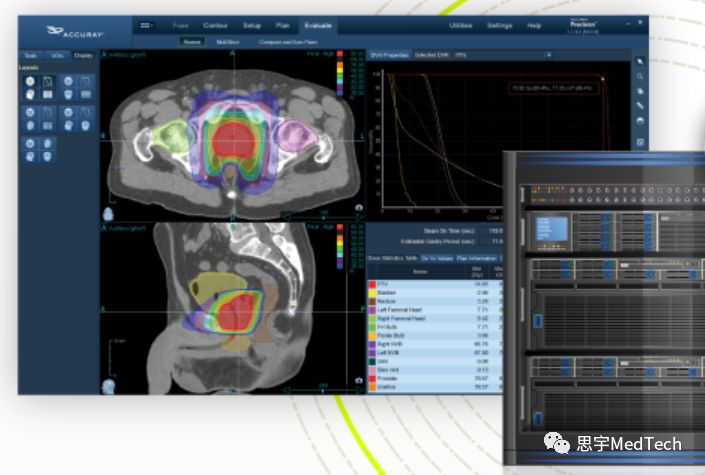Click the dark green Skin color swatch
The width and height of the screenshot is (705, 475).
click(372, 361)
